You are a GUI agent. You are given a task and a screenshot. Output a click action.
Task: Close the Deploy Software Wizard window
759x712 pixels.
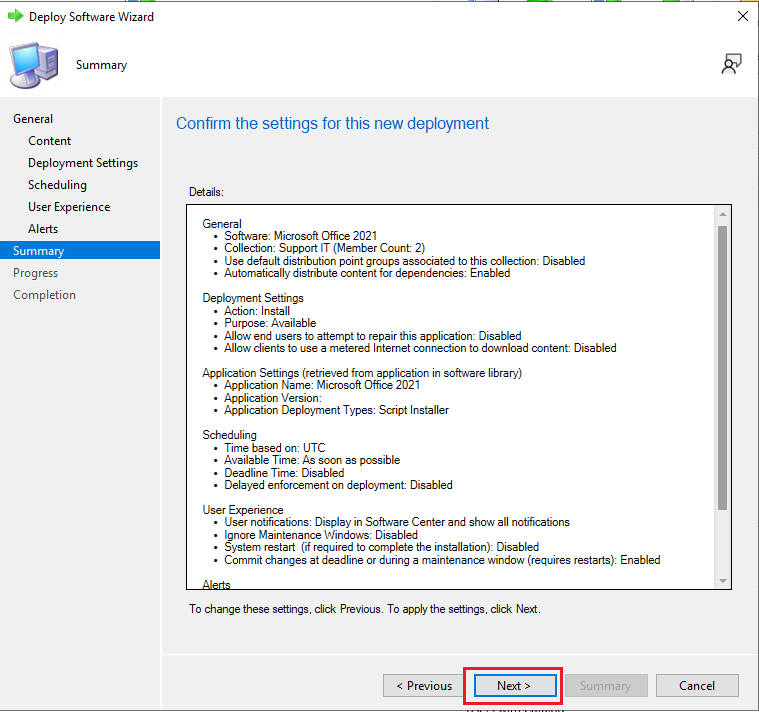click(743, 16)
